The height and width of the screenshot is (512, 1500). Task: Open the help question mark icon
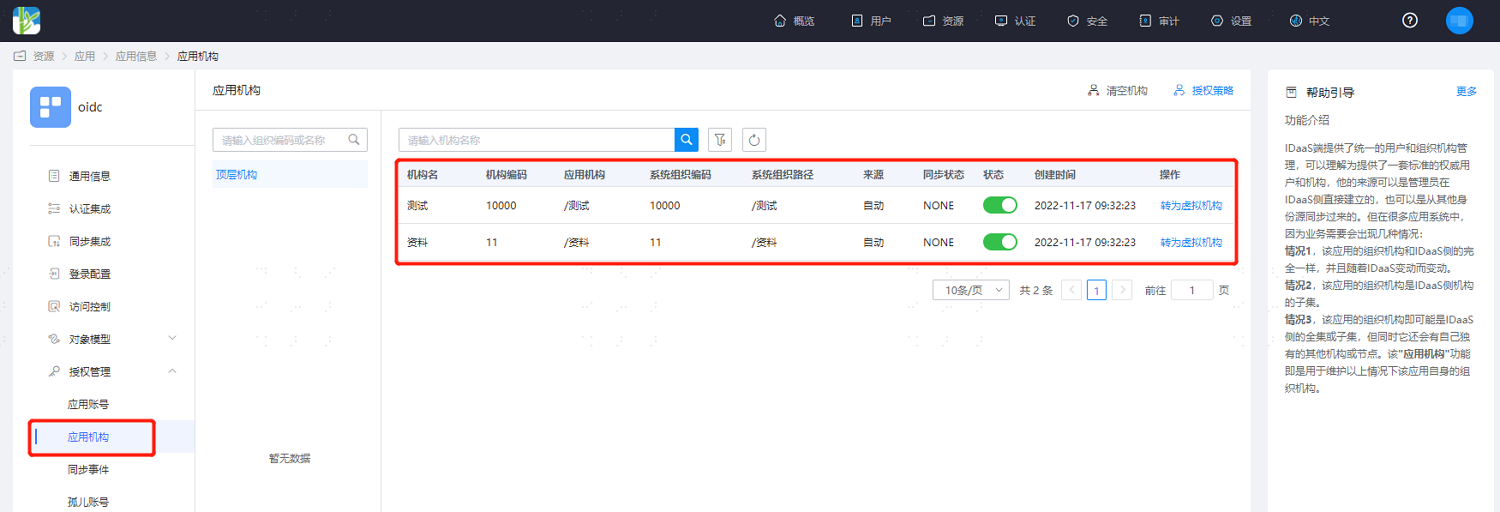pos(1410,20)
